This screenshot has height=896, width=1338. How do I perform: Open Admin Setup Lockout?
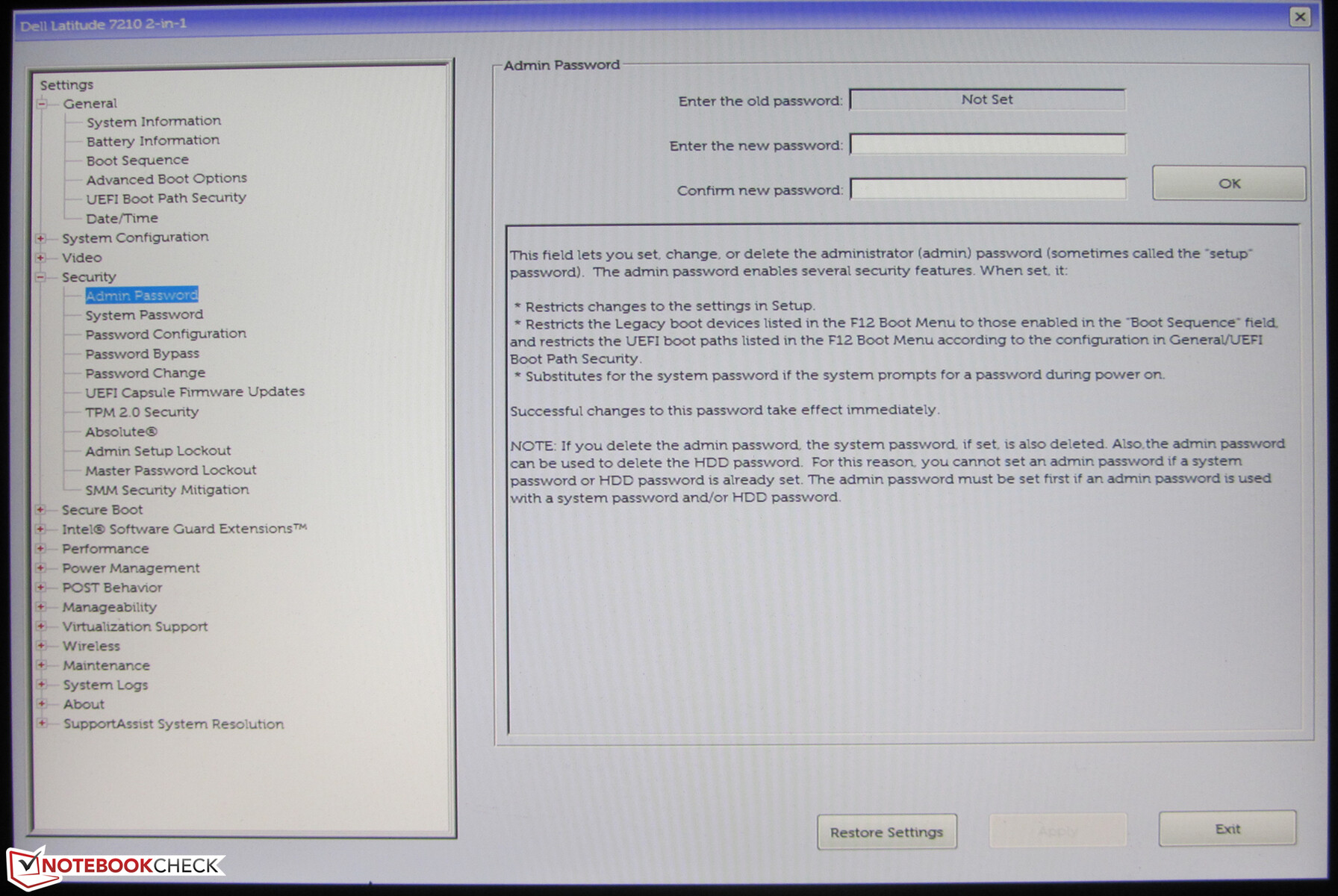coord(158,451)
